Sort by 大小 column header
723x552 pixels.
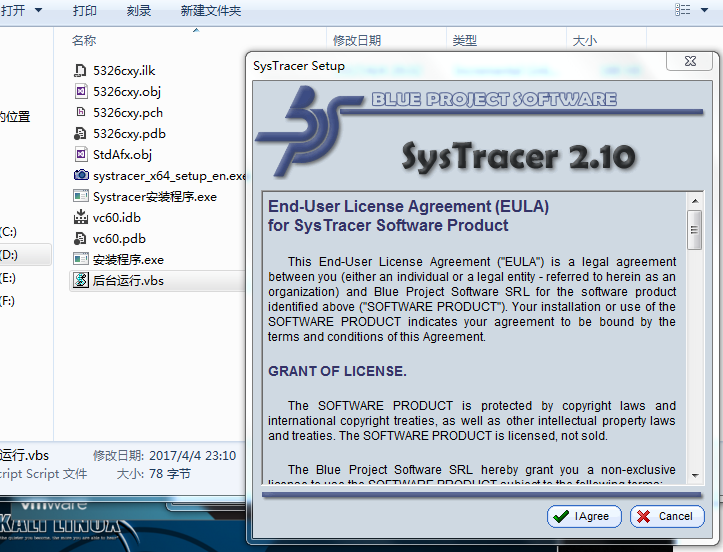tap(584, 41)
